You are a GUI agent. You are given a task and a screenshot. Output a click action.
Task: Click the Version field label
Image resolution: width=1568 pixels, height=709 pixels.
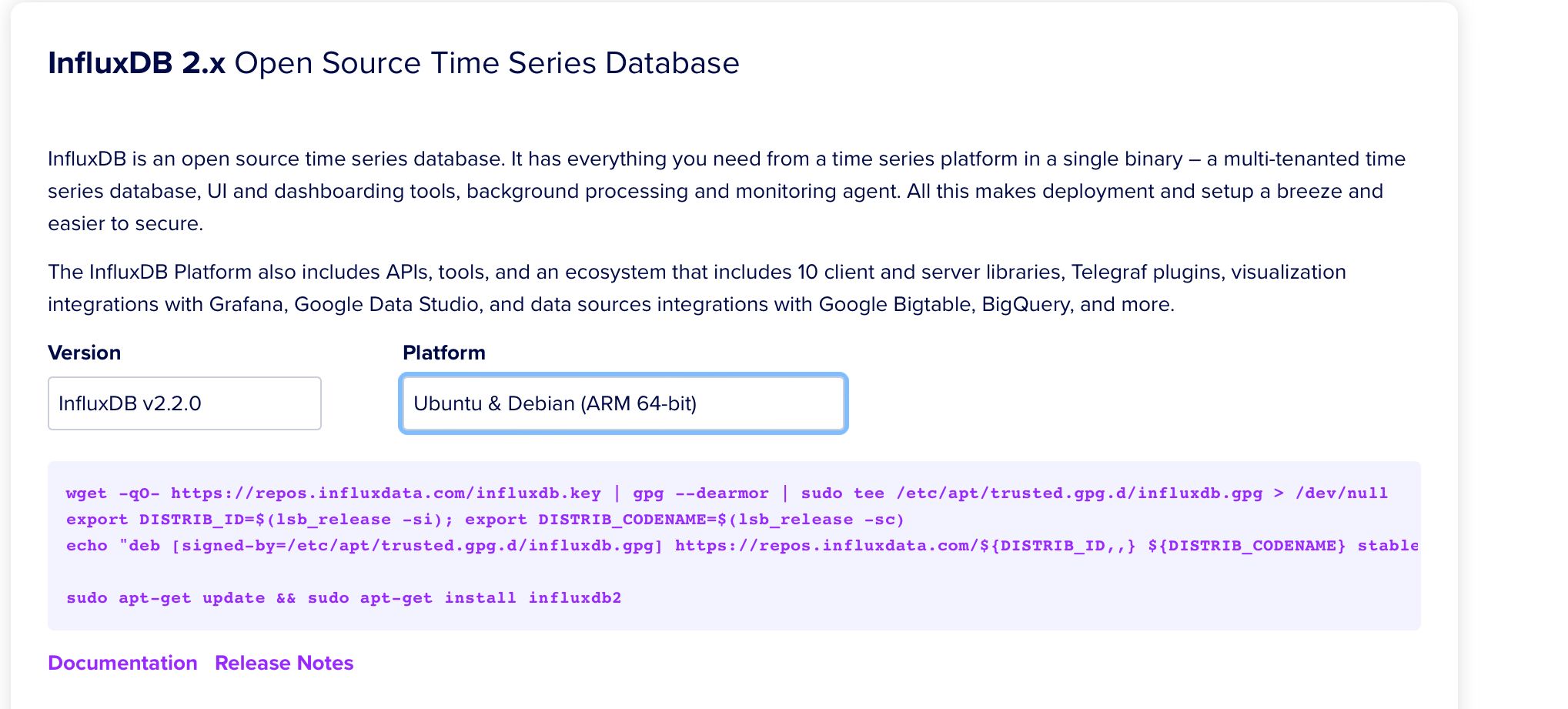pos(84,353)
